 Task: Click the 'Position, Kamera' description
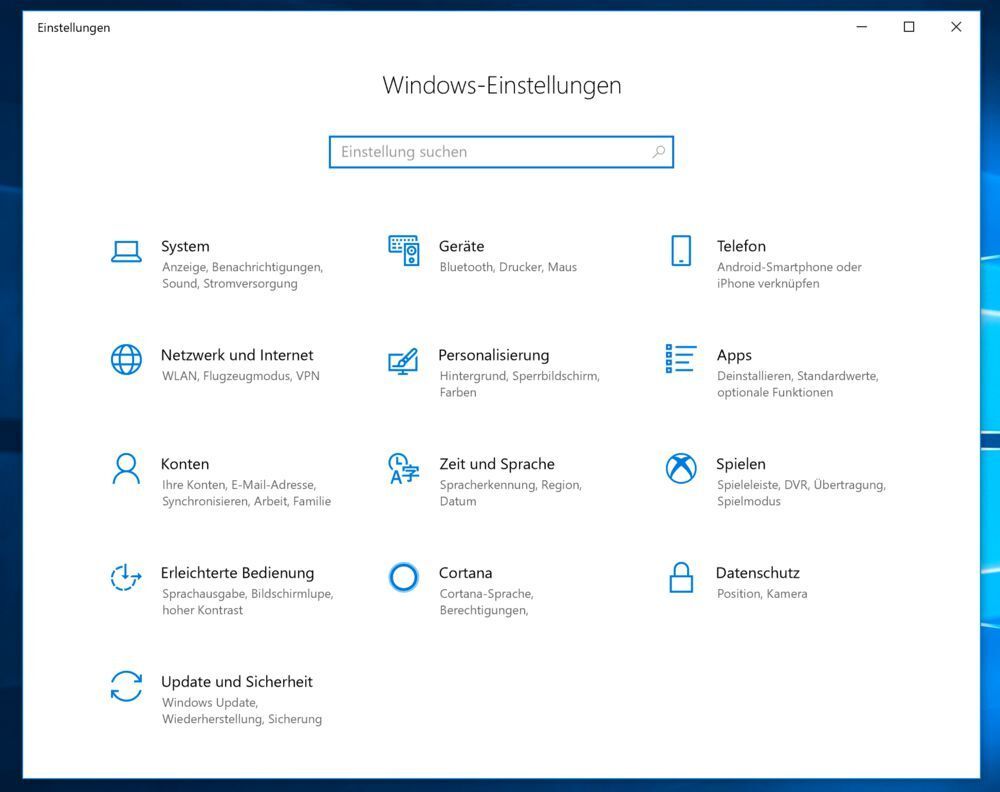762,594
